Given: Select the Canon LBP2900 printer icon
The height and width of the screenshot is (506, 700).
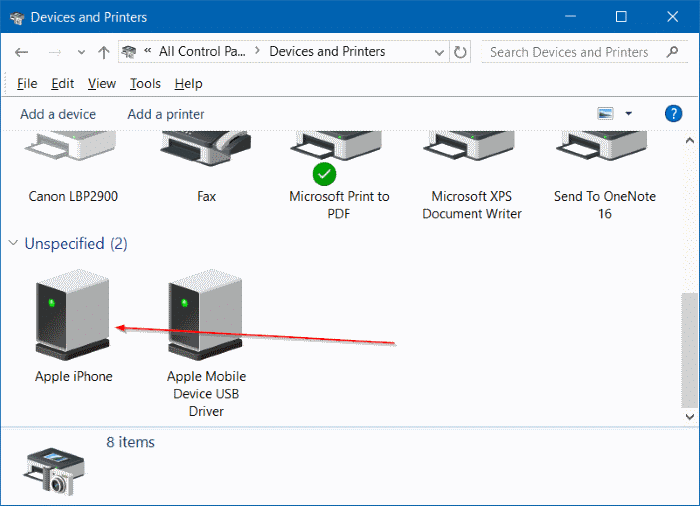Looking at the screenshot, I should (x=71, y=145).
